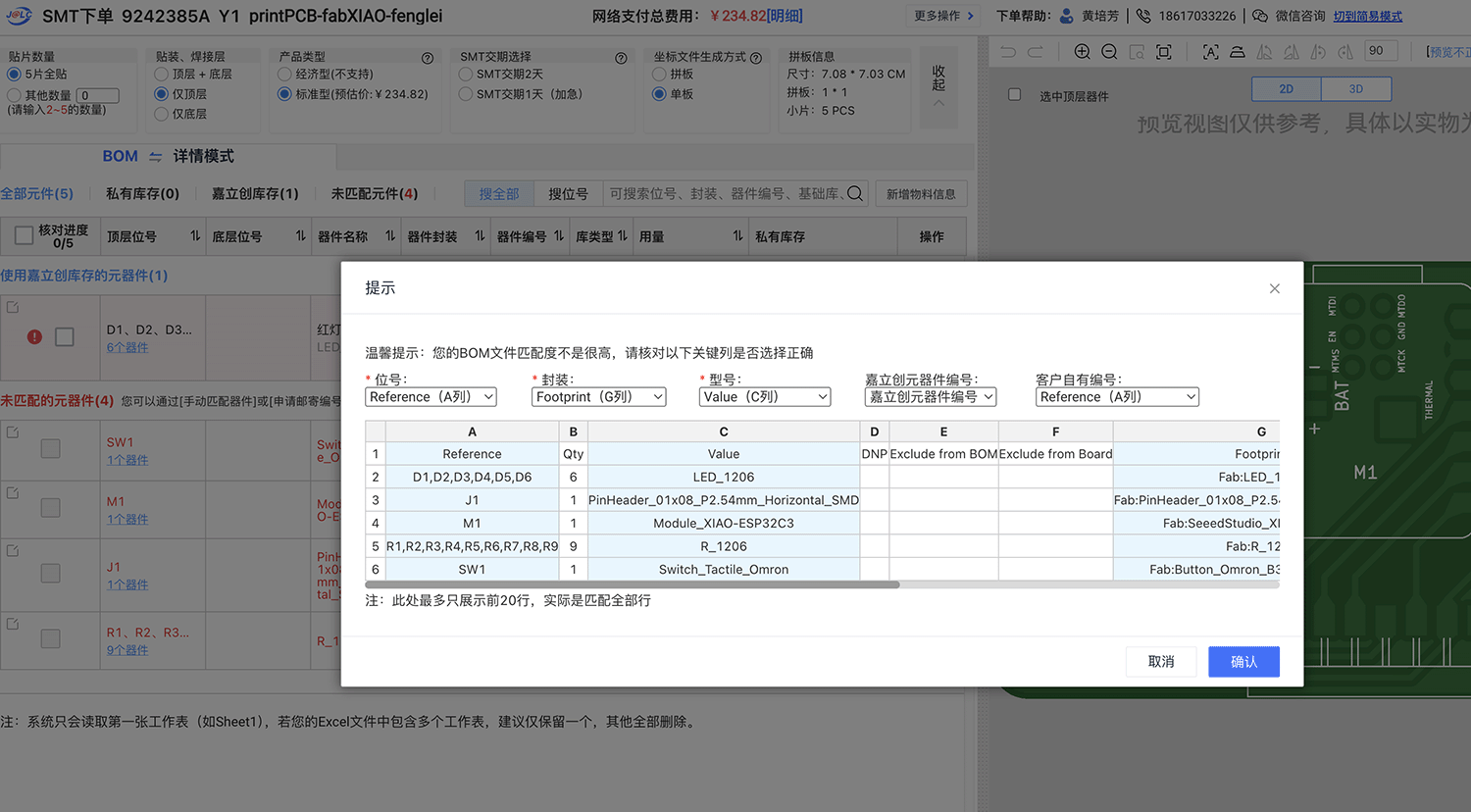This screenshot has width=1471, height=812.
Task: Click the 新增物料信息 button
Action: pyautogui.click(x=921, y=194)
